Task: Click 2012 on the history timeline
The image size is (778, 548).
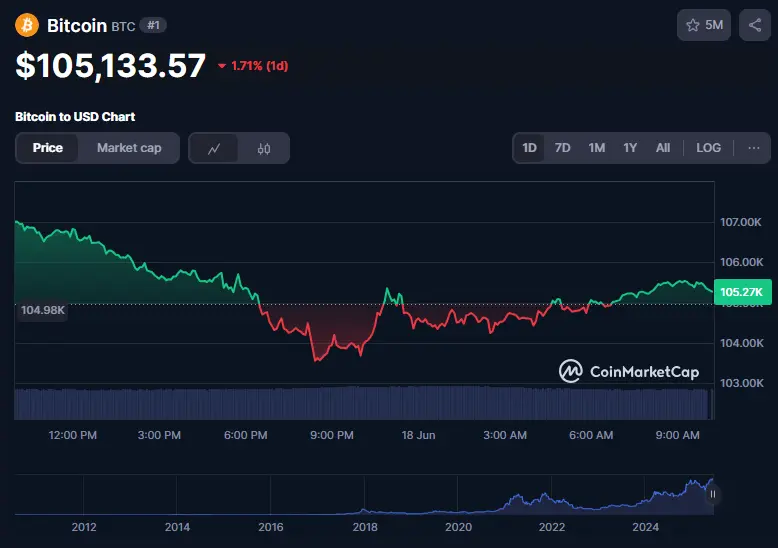Action: click(84, 527)
